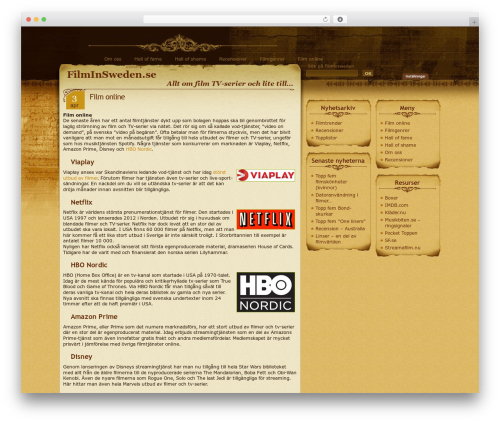The height and width of the screenshot is (423, 500).
Task: Click the Viaplay logo image
Action: pos(266,175)
